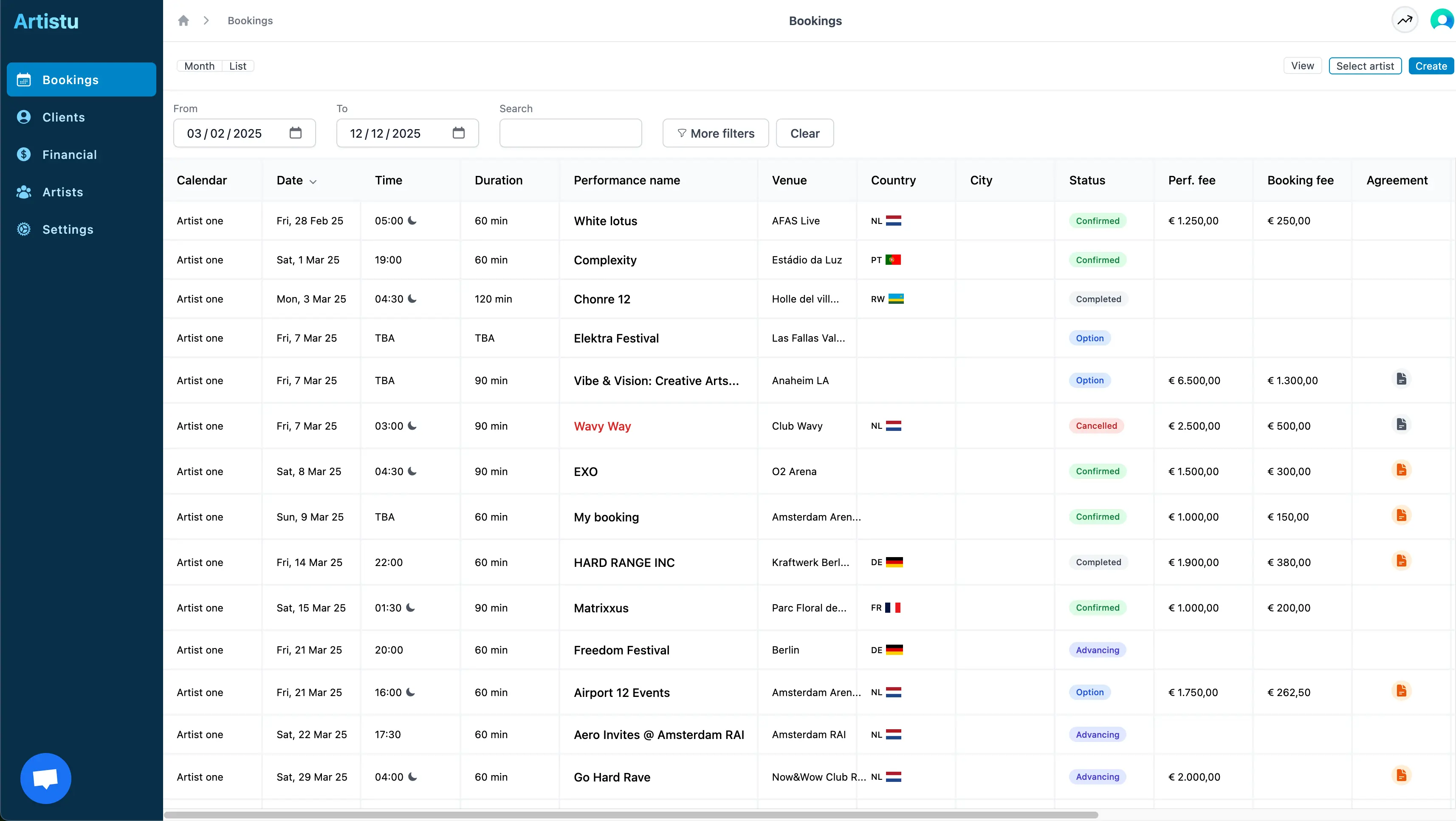The image size is (1456, 821).
Task: Open the agreement document for EXO booking
Action: click(x=1402, y=469)
